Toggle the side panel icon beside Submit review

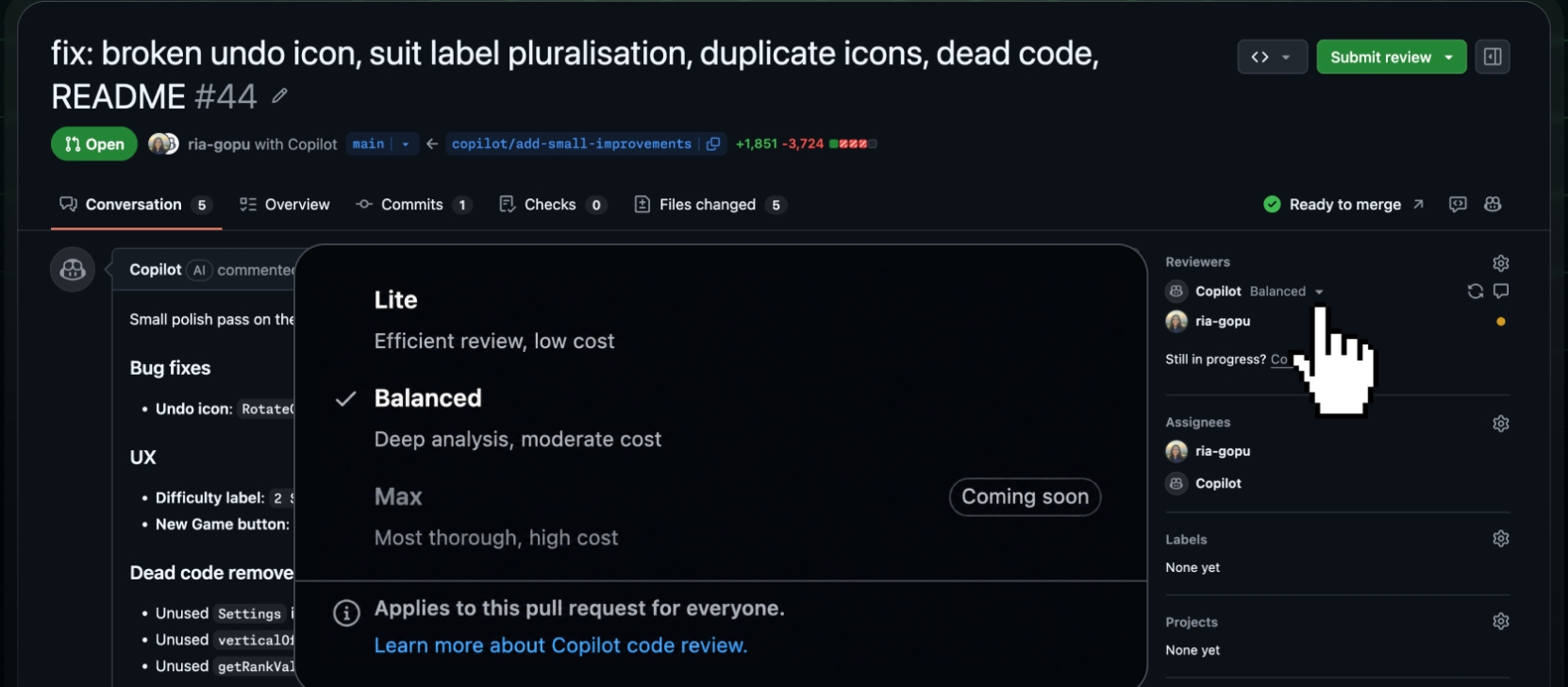point(1493,57)
